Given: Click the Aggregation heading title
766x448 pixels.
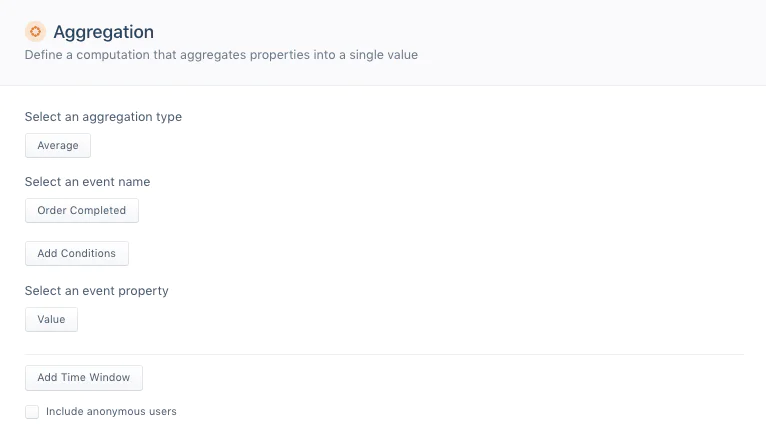Looking at the screenshot, I should click(x=104, y=33).
